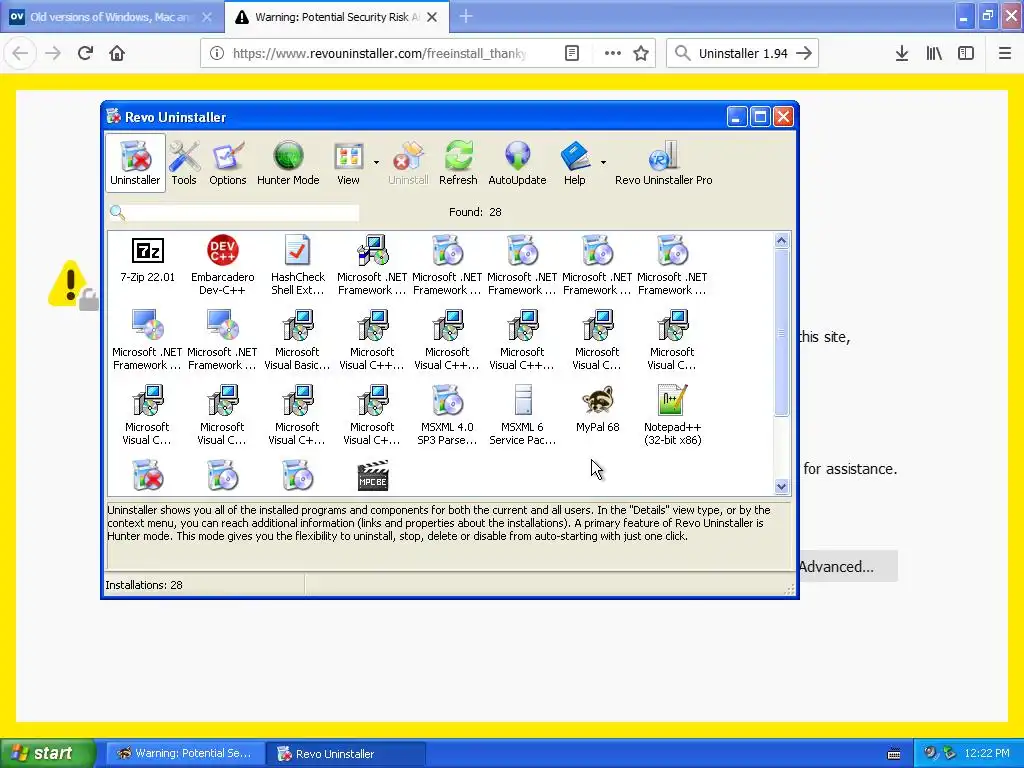Close the Potential Security Risk tab

(x=432, y=17)
